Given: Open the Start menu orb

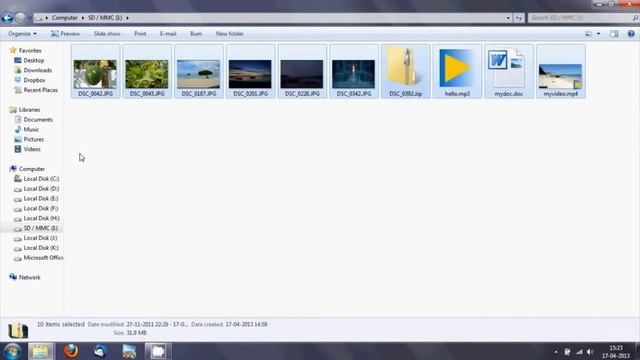Looking at the screenshot, I should 12,351.
